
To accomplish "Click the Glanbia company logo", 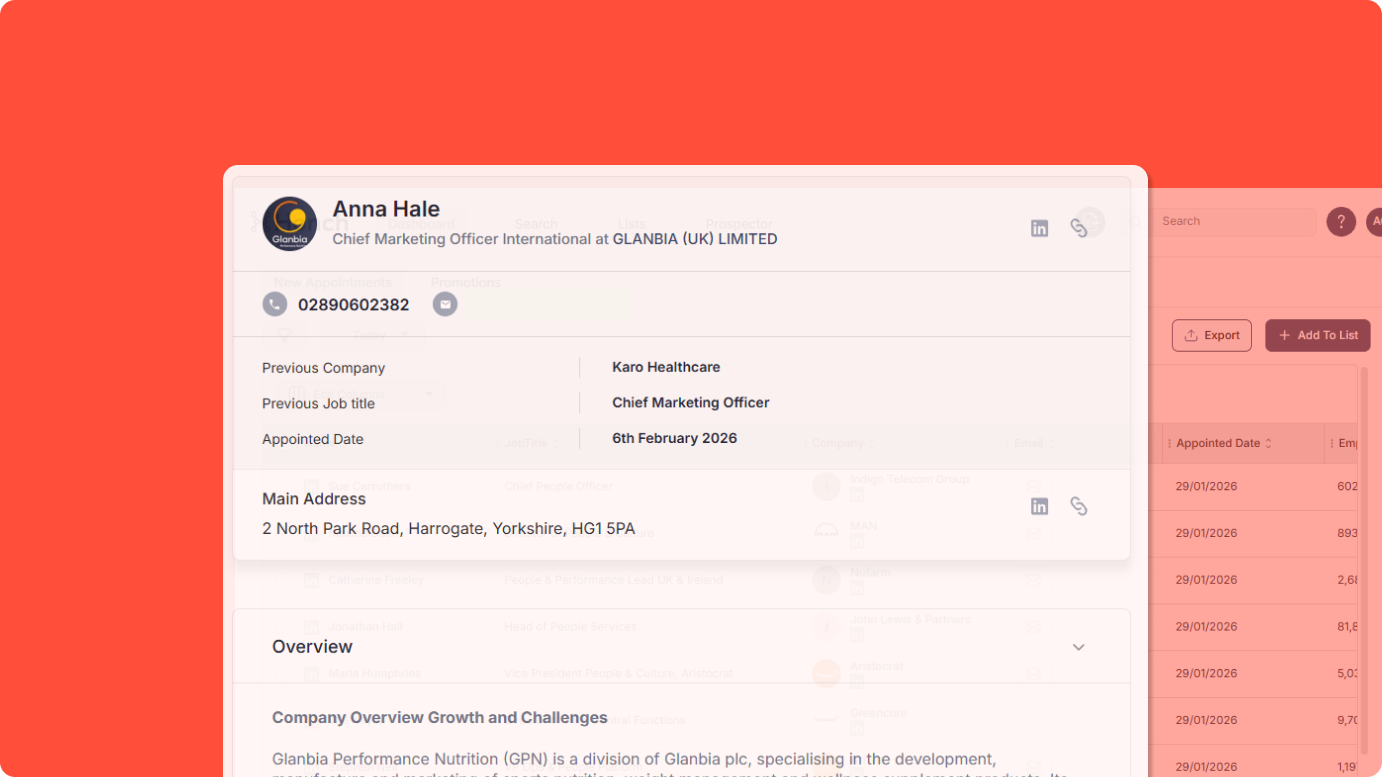I will point(290,224).
